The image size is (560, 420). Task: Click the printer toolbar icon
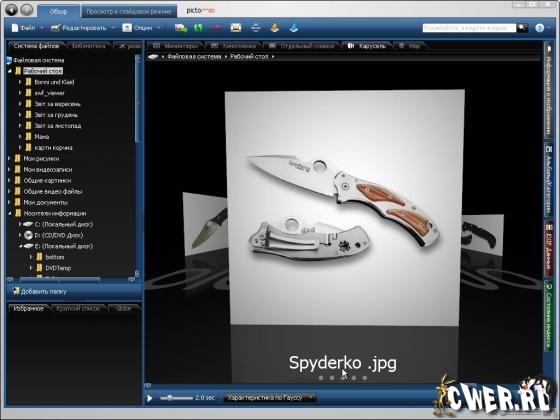click(256, 28)
